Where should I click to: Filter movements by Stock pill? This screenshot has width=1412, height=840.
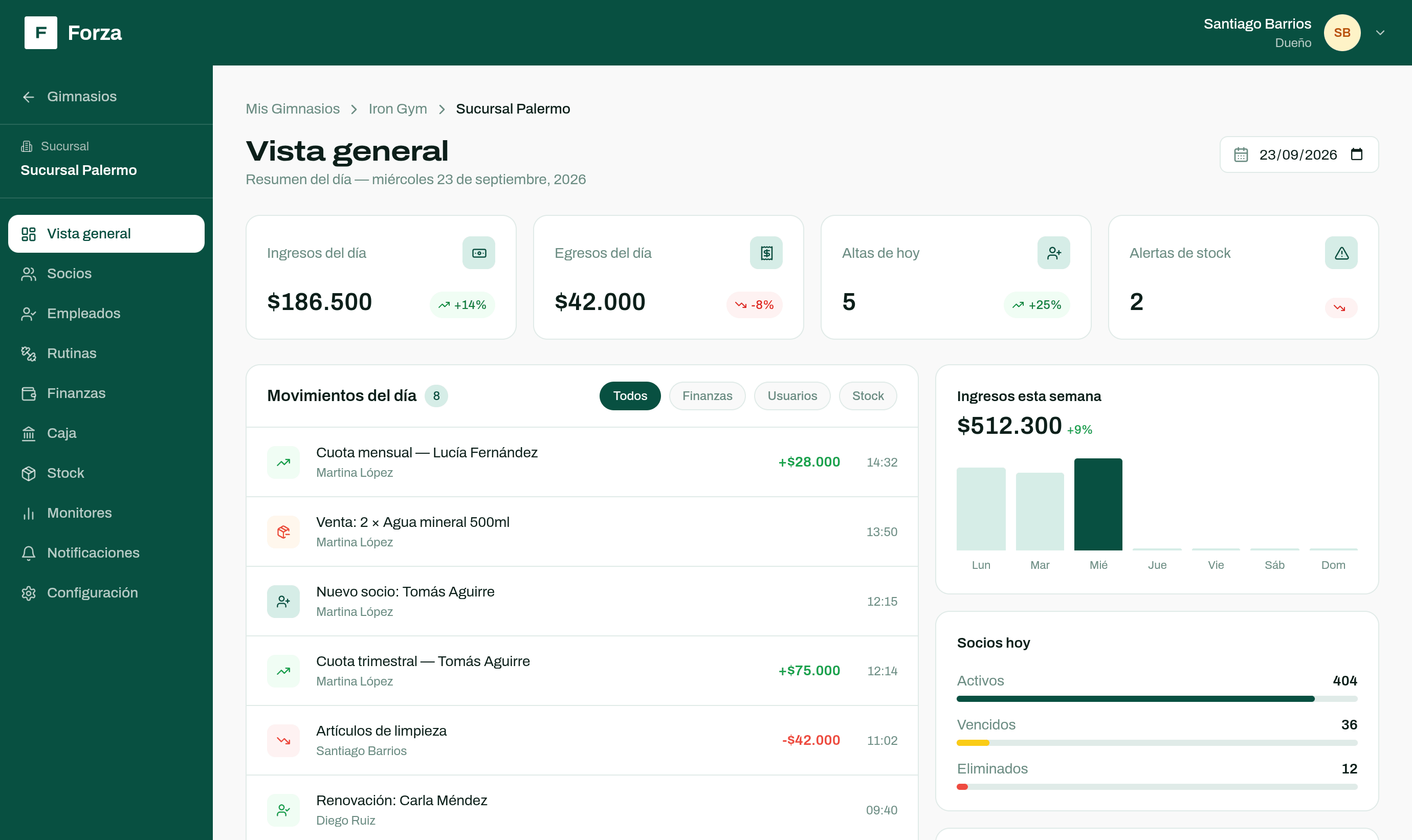tap(868, 396)
